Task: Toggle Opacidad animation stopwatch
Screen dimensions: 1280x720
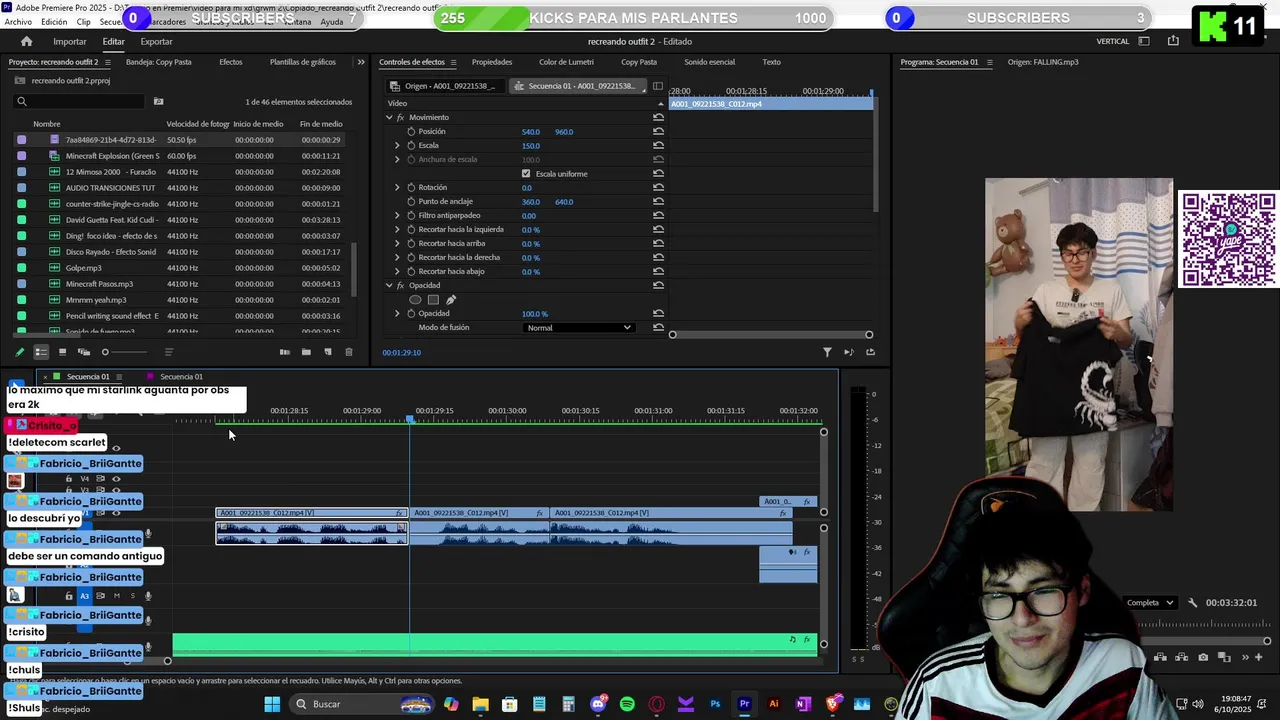Action: coord(411,313)
